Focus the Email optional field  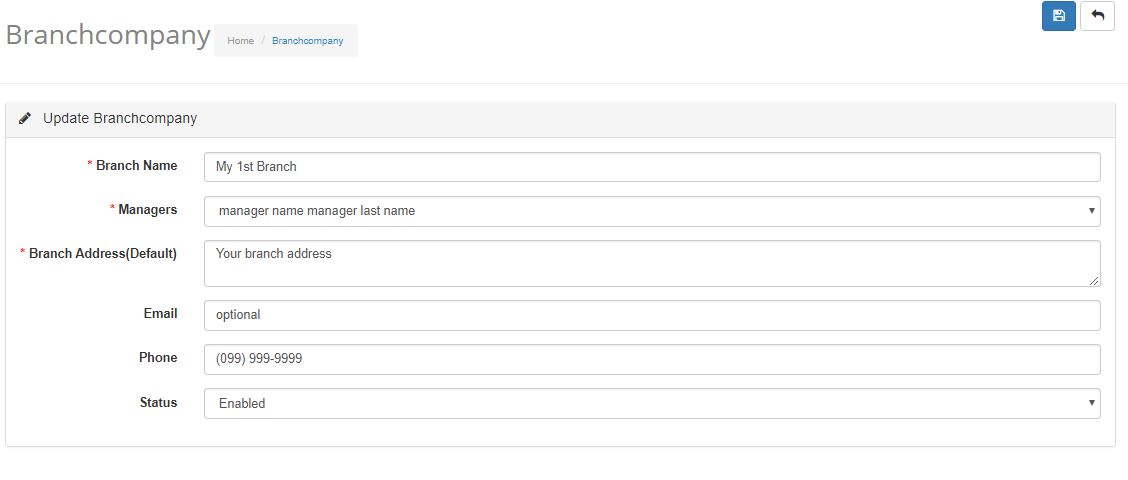[x=652, y=315]
